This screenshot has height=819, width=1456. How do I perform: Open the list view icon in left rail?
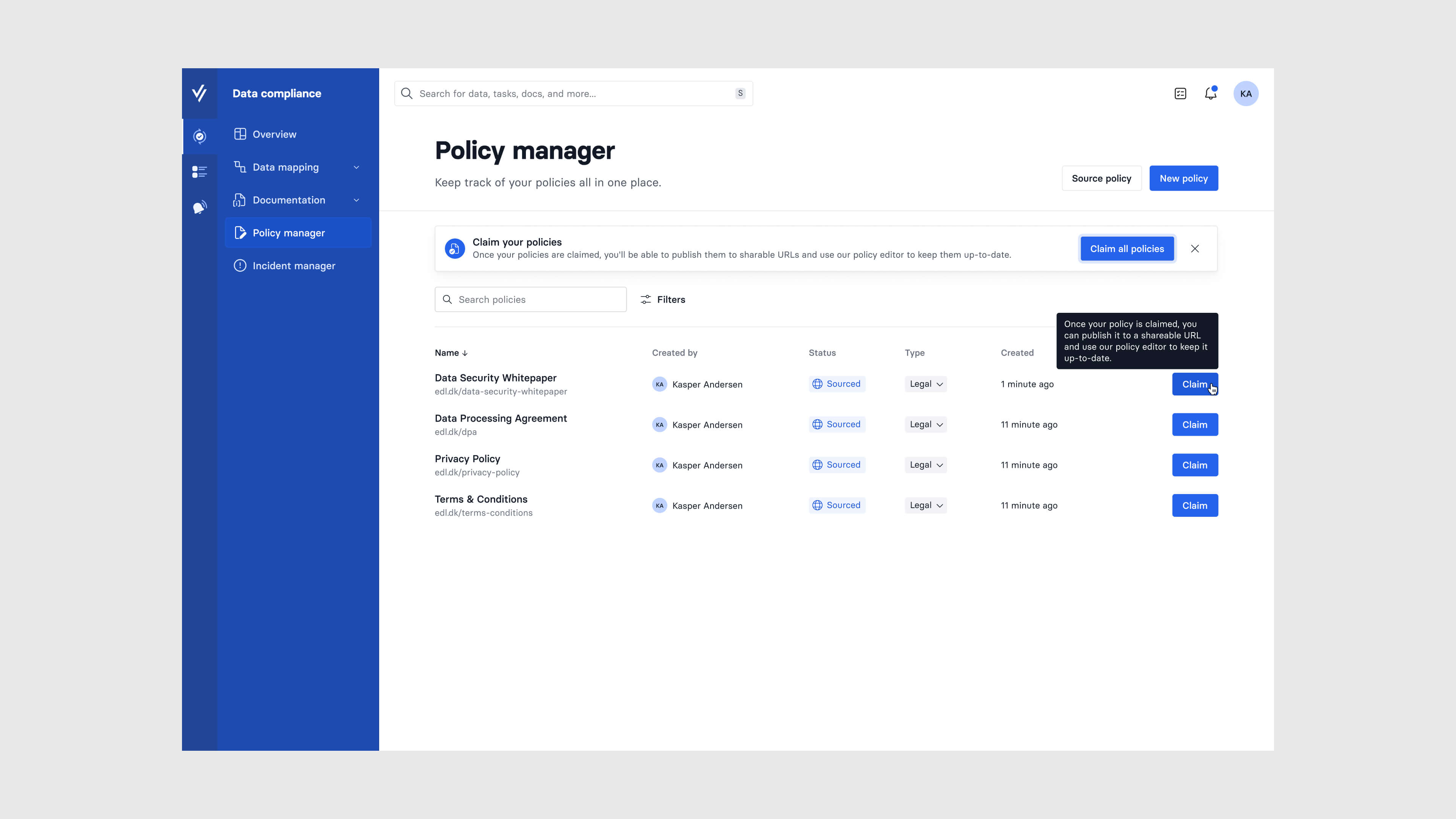[199, 171]
